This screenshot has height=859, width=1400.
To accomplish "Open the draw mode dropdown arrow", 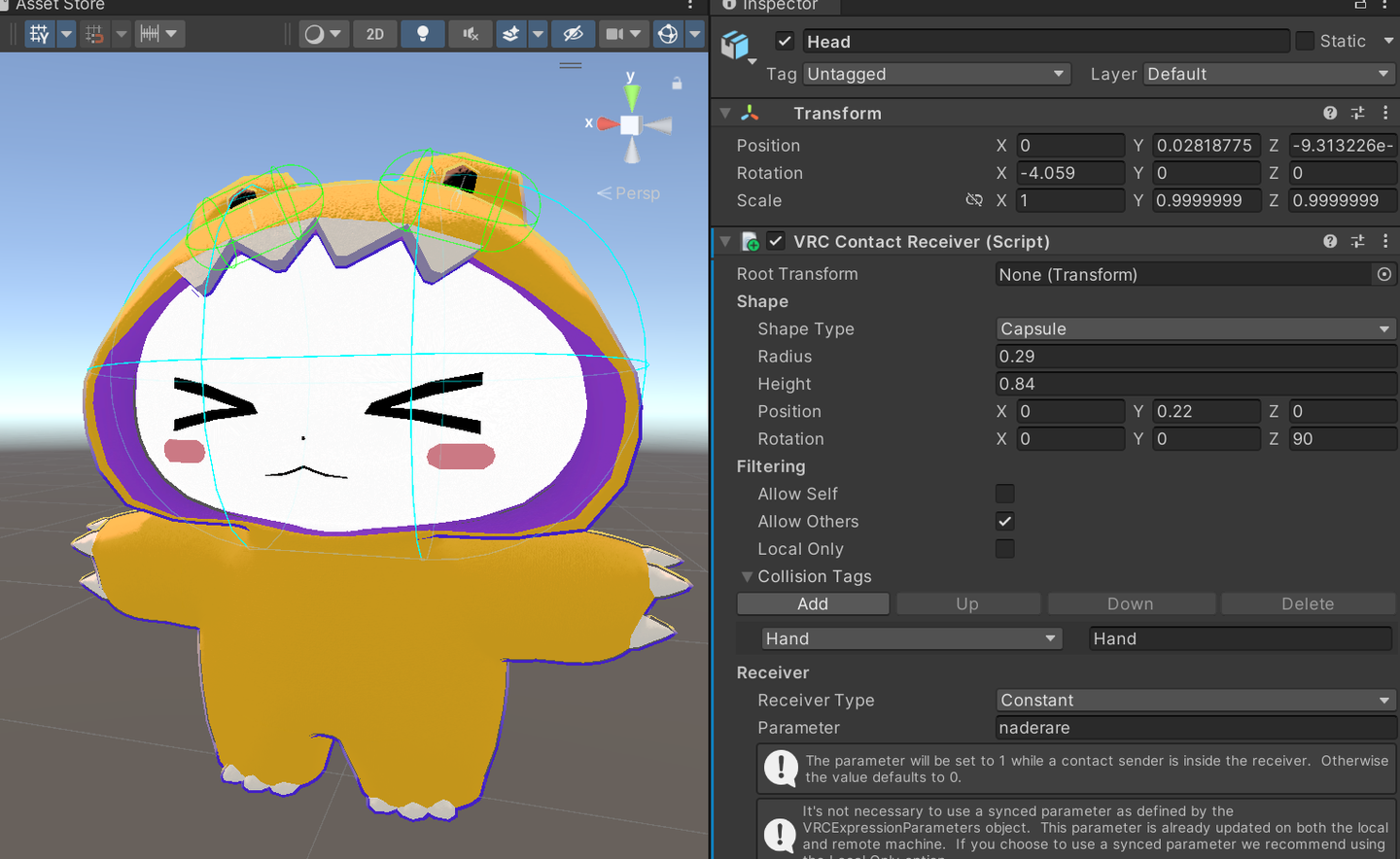I will (x=336, y=34).
